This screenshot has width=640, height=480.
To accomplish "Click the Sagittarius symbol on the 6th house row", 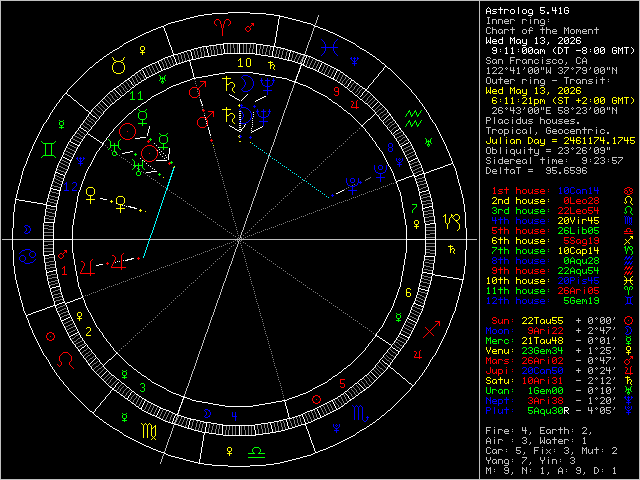I will coord(629,241).
